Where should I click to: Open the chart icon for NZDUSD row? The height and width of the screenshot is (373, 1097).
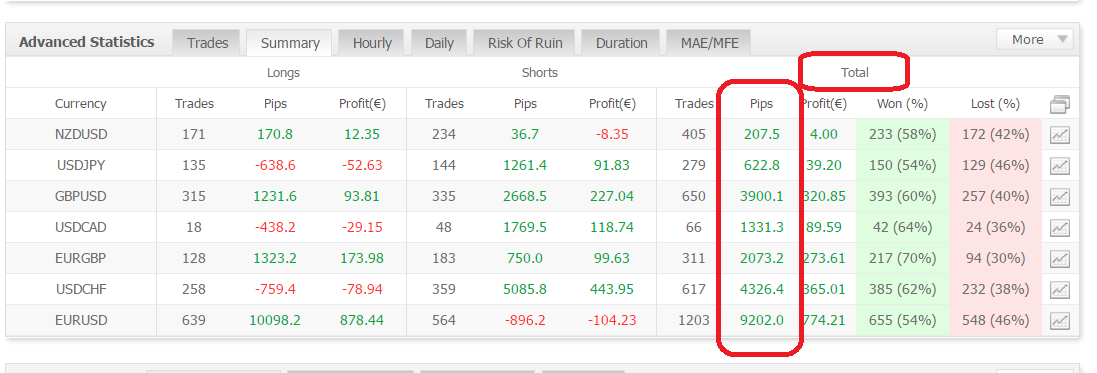pos(1060,135)
